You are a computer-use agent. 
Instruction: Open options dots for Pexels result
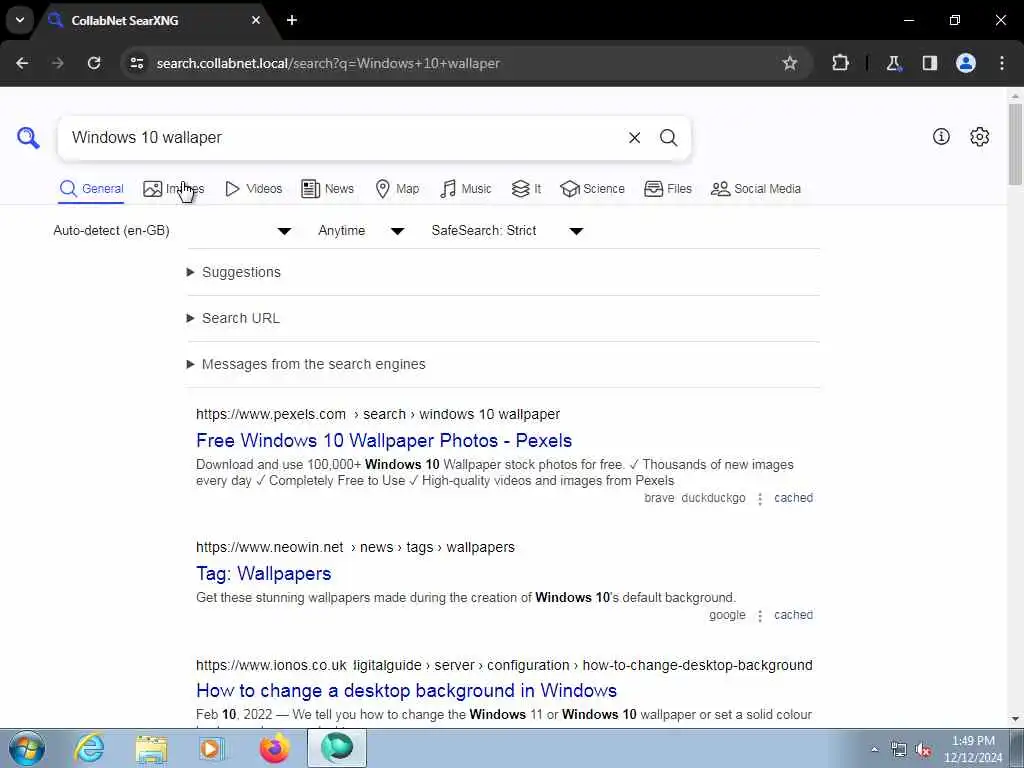(x=760, y=499)
